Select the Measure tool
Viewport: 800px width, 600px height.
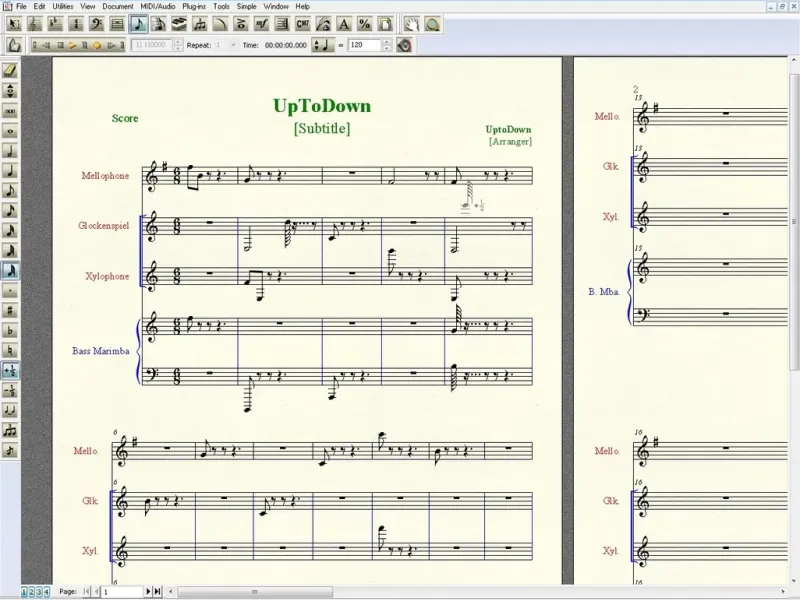(x=117, y=24)
